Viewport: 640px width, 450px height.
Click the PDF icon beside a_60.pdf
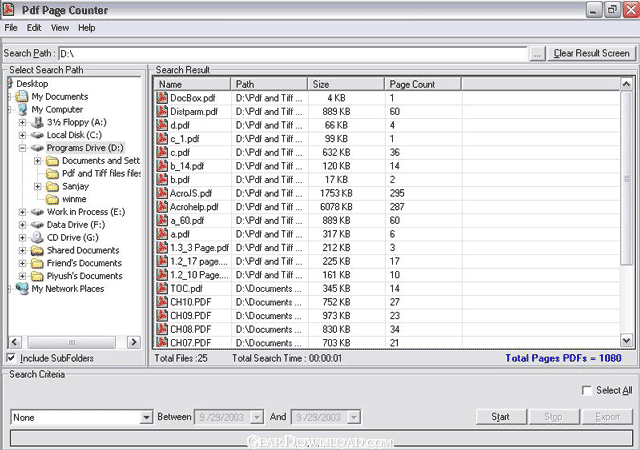[162, 220]
